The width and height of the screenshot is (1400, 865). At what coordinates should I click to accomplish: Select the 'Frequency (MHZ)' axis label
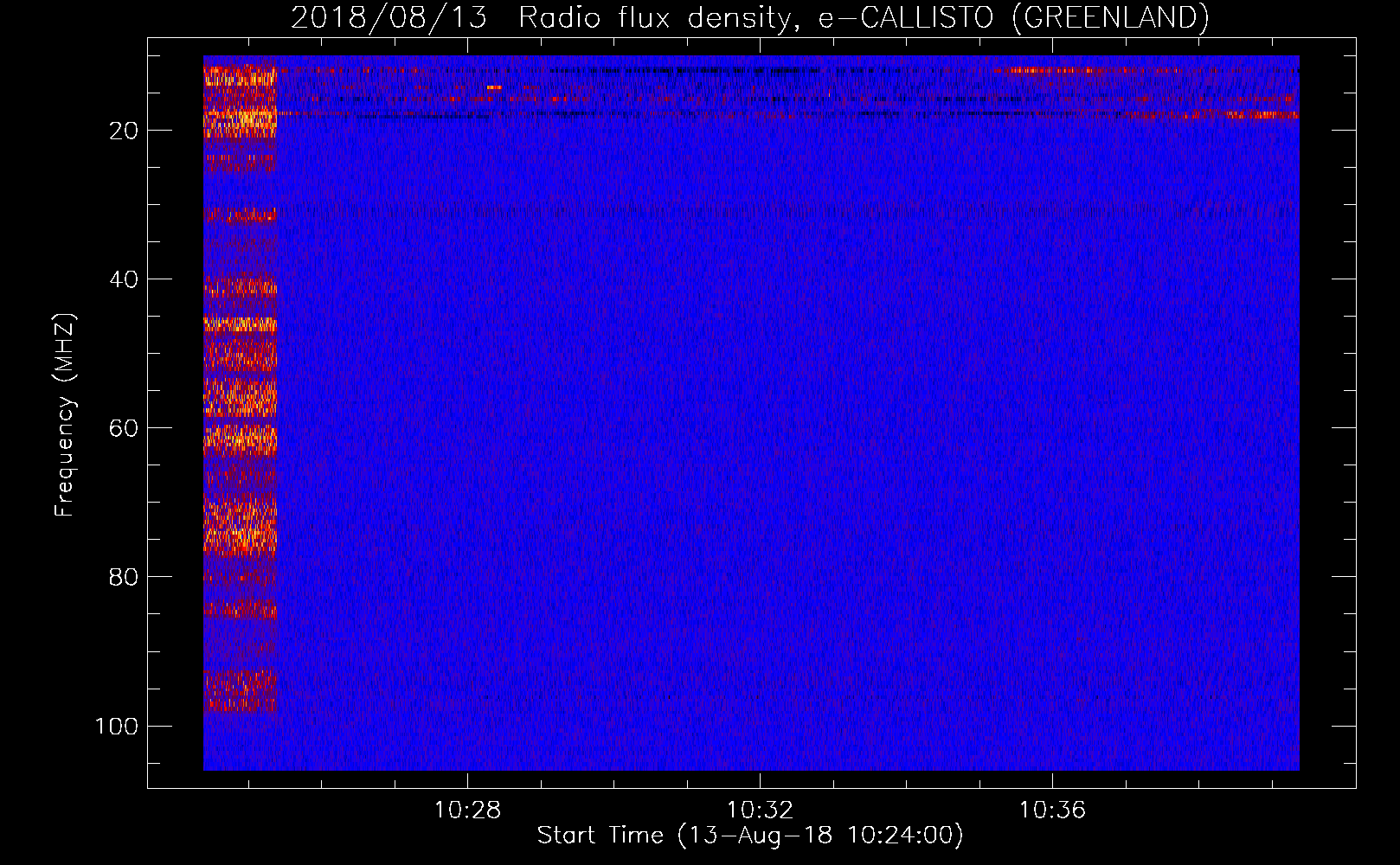[x=65, y=415]
